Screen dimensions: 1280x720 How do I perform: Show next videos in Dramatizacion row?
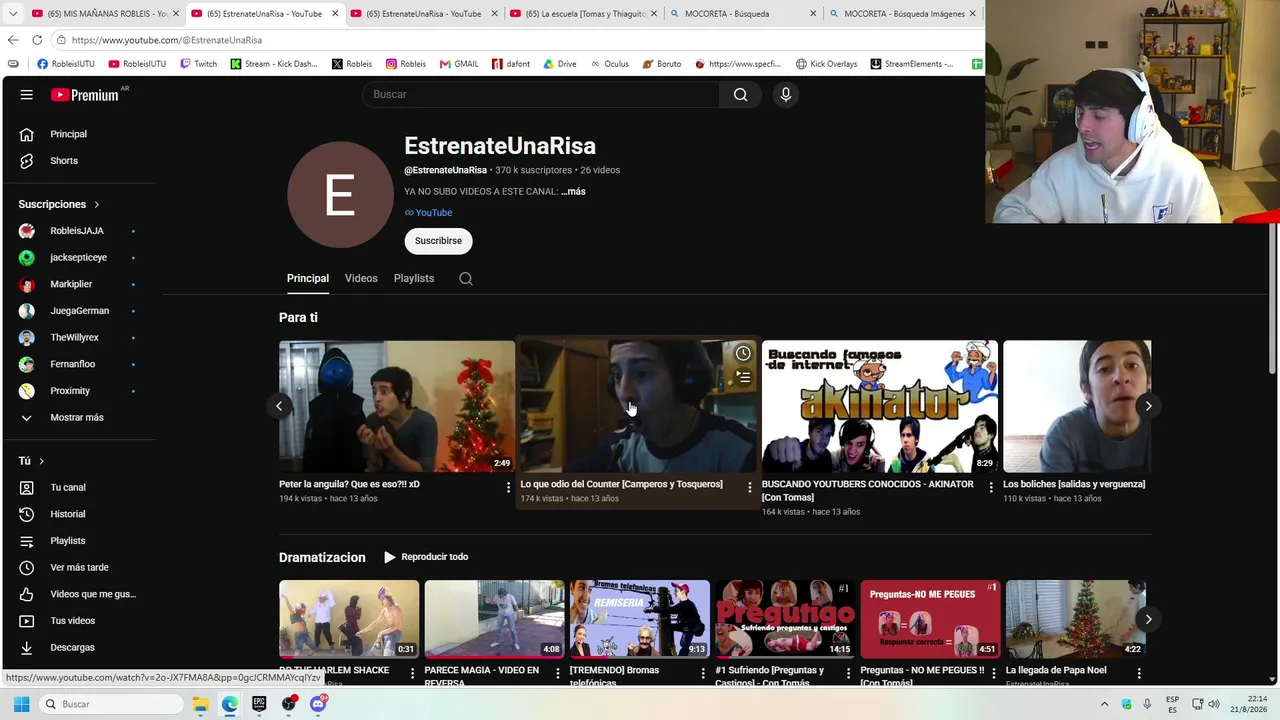(1148, 619)
